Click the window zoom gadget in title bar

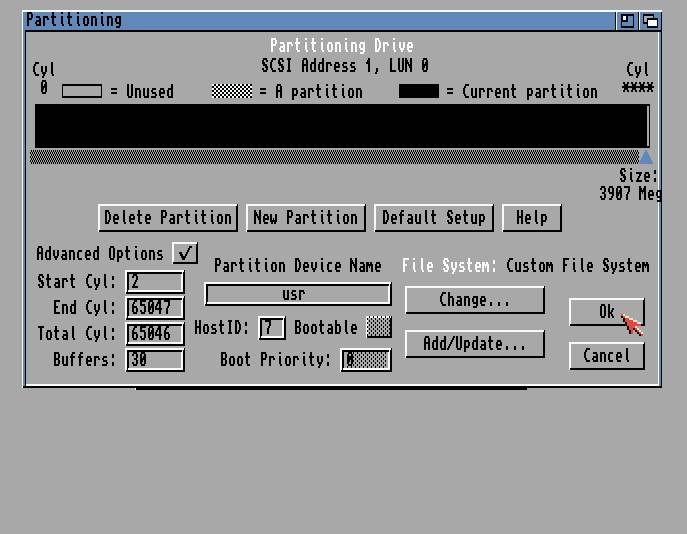[627, 20]
